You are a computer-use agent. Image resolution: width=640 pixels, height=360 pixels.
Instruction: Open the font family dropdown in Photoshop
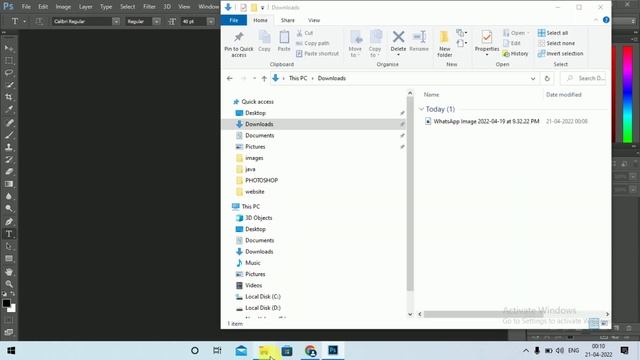click(116, 21)
